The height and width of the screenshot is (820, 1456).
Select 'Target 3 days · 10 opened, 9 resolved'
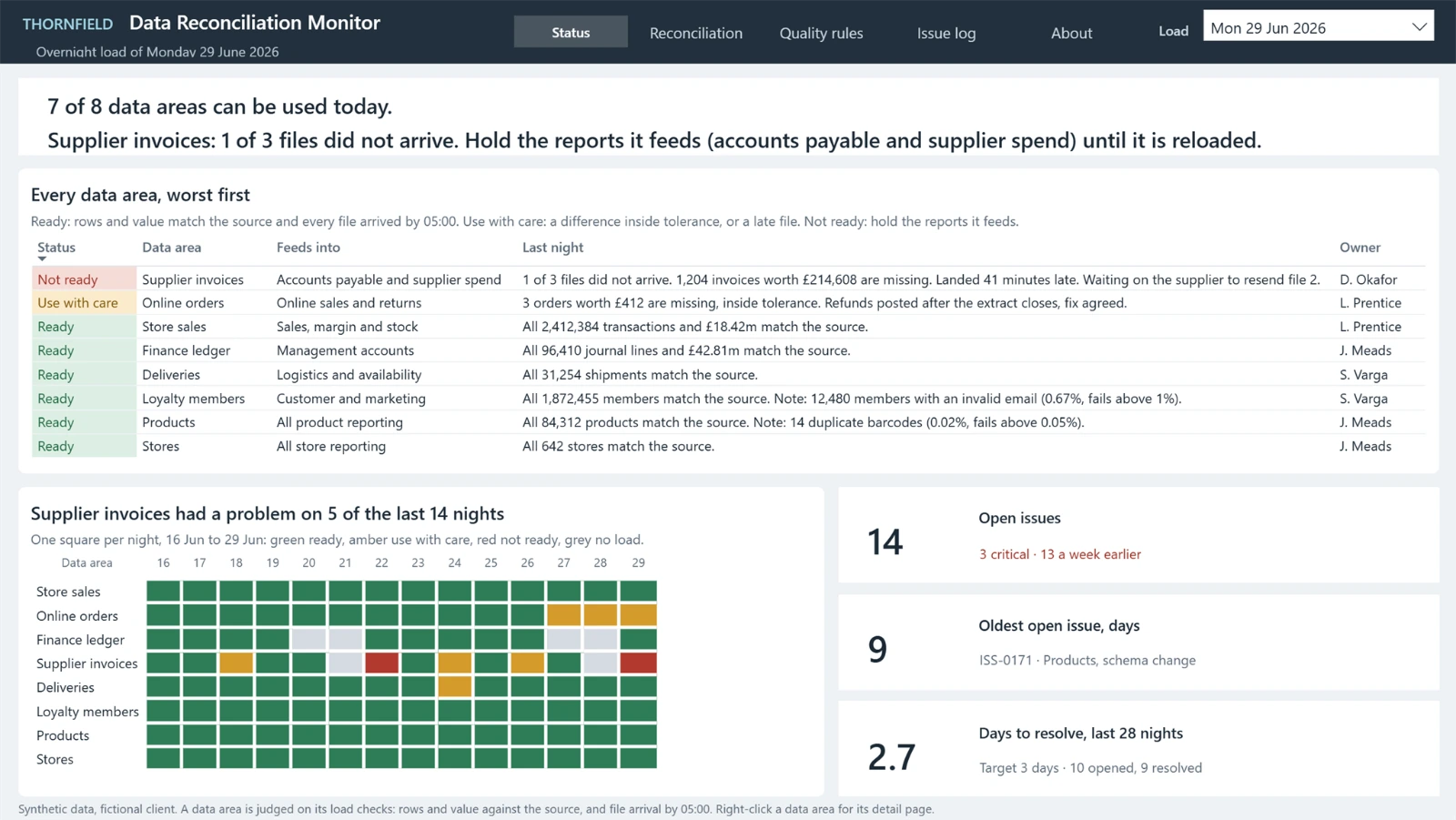(1090, 768)
